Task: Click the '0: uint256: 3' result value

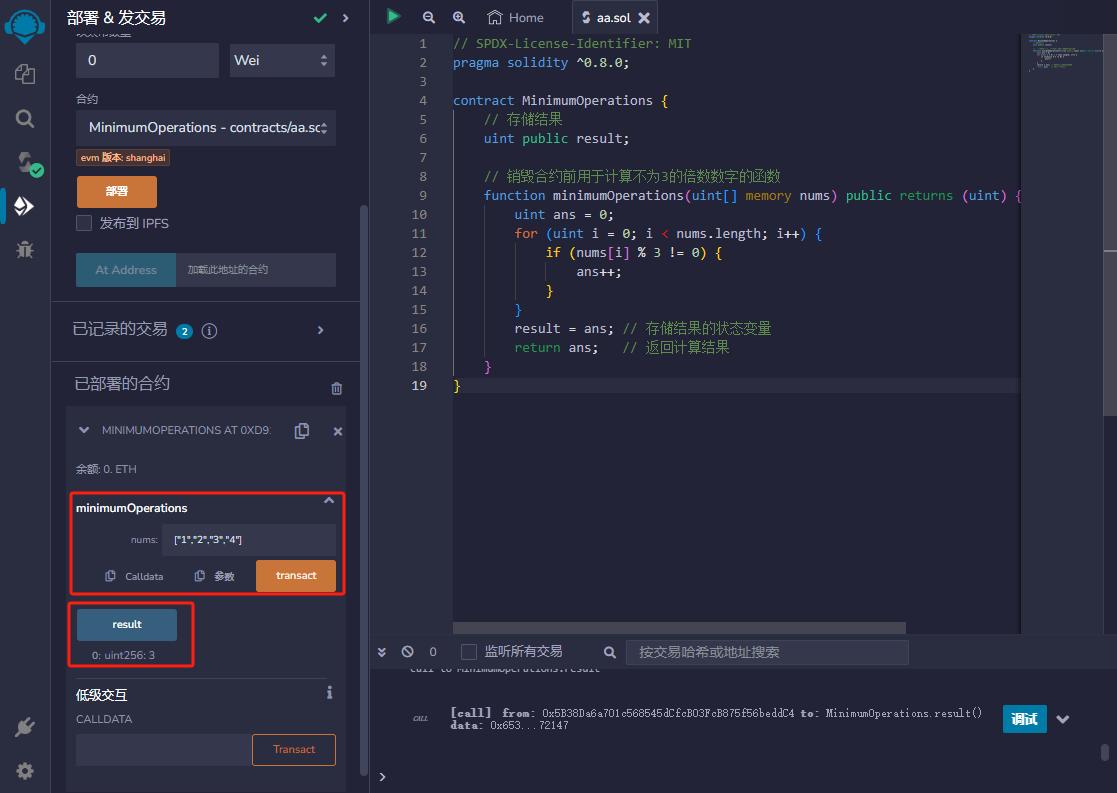Action: [123, 655]
